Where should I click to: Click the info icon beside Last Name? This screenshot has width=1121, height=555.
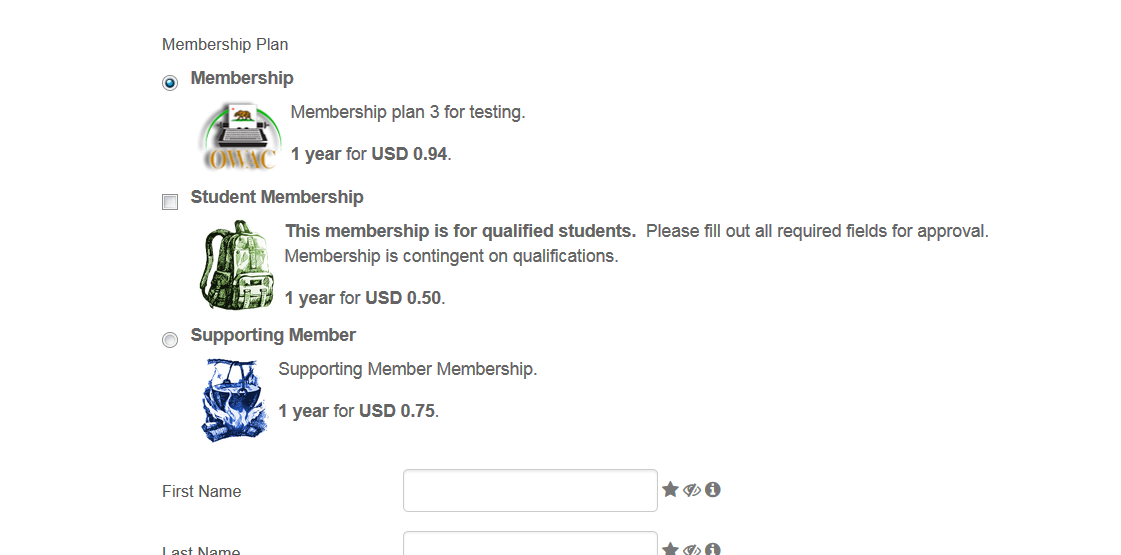coord(713,549)
